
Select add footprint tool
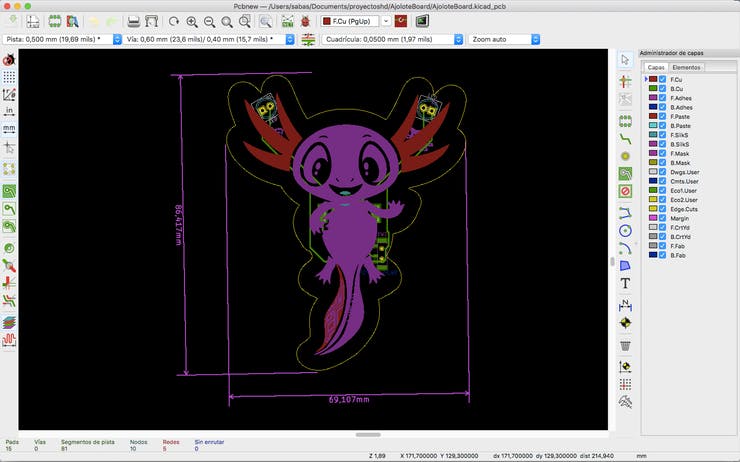click(x=625, y=121)
